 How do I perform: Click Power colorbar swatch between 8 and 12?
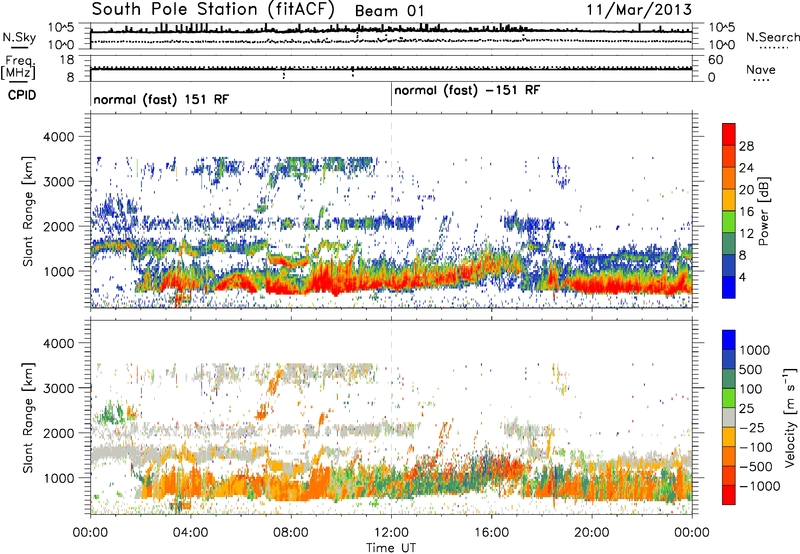click(x=729, y=244)
